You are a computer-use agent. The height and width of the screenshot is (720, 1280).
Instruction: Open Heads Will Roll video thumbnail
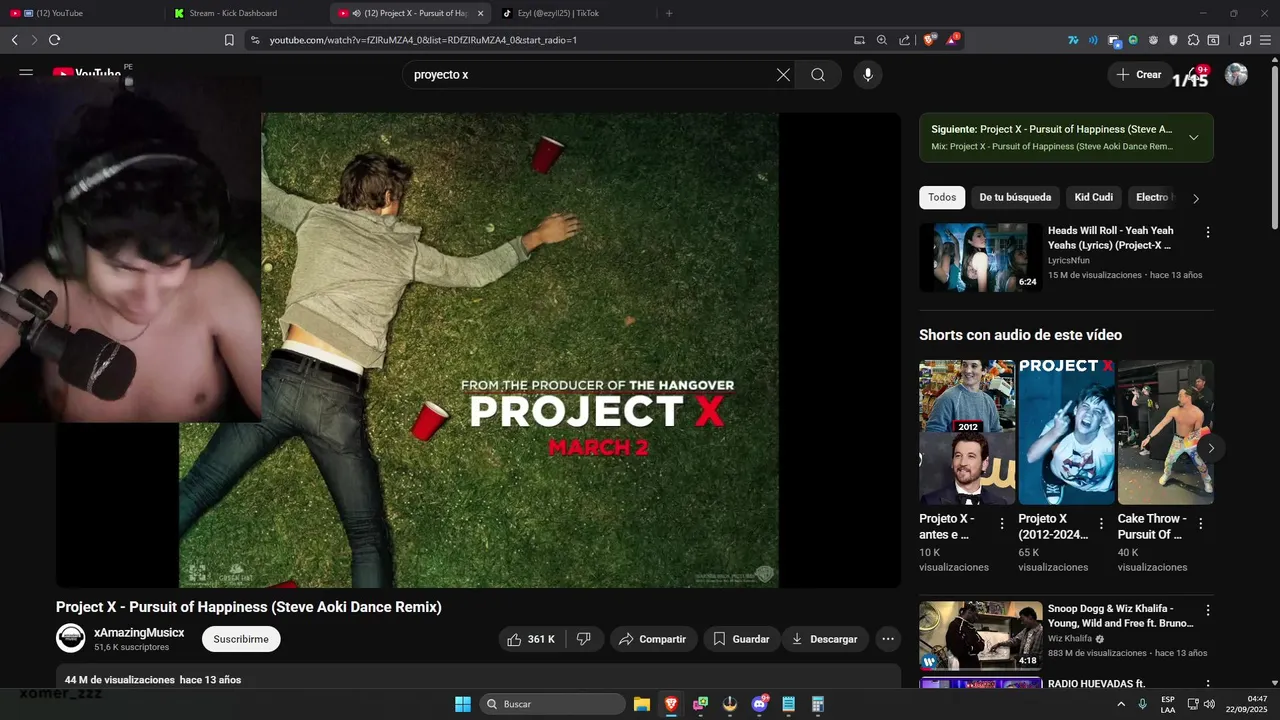click(980, 257)
